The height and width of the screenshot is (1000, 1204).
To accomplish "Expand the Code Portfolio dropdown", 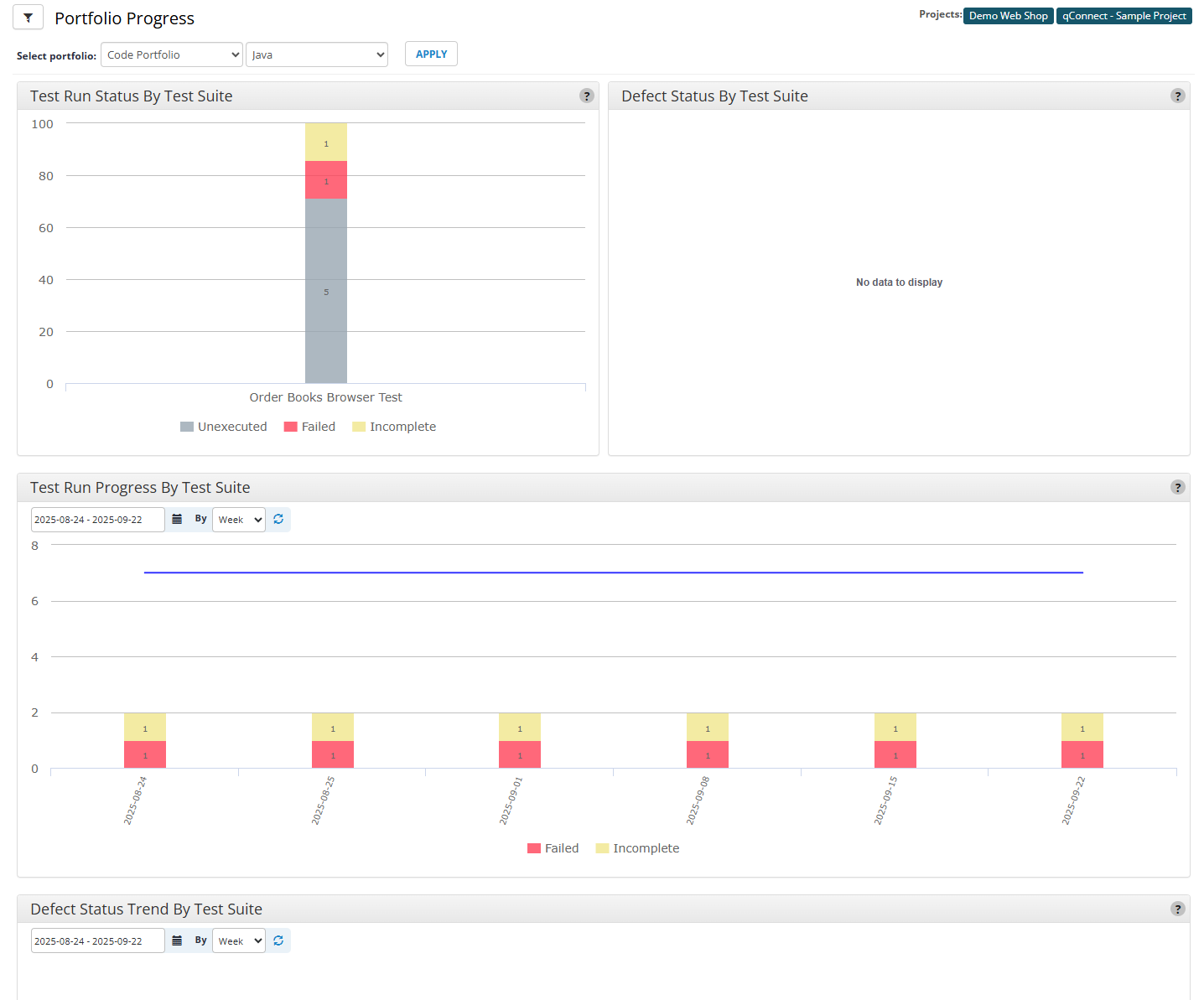I will point(172,55).
